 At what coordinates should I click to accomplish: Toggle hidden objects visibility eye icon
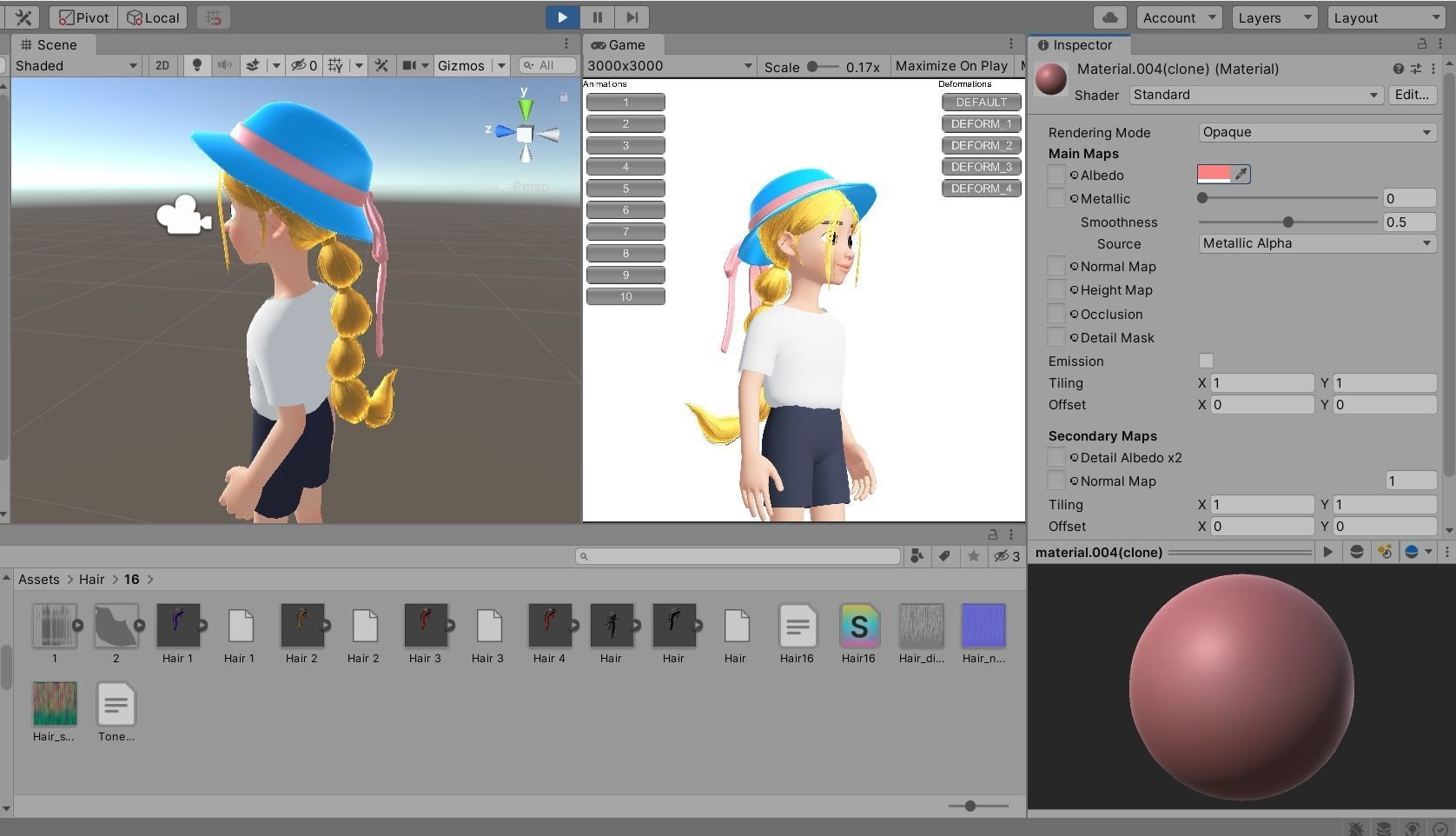coord(304,65)
